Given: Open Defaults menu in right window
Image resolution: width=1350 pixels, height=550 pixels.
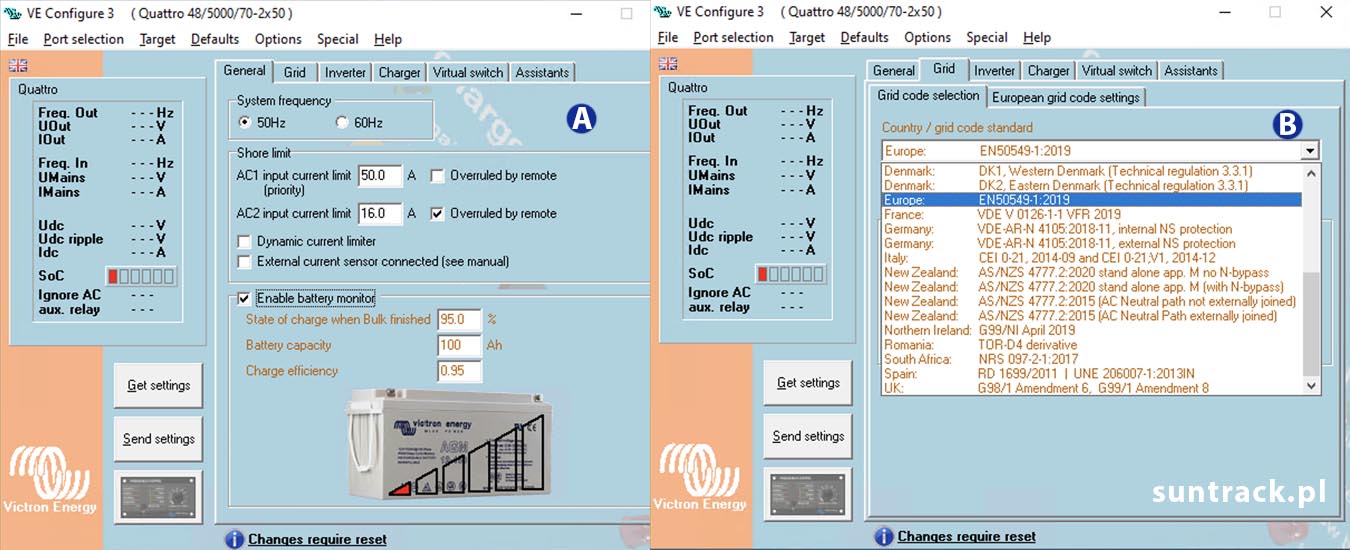Looking at the screenshot, I should coord(864,37).
